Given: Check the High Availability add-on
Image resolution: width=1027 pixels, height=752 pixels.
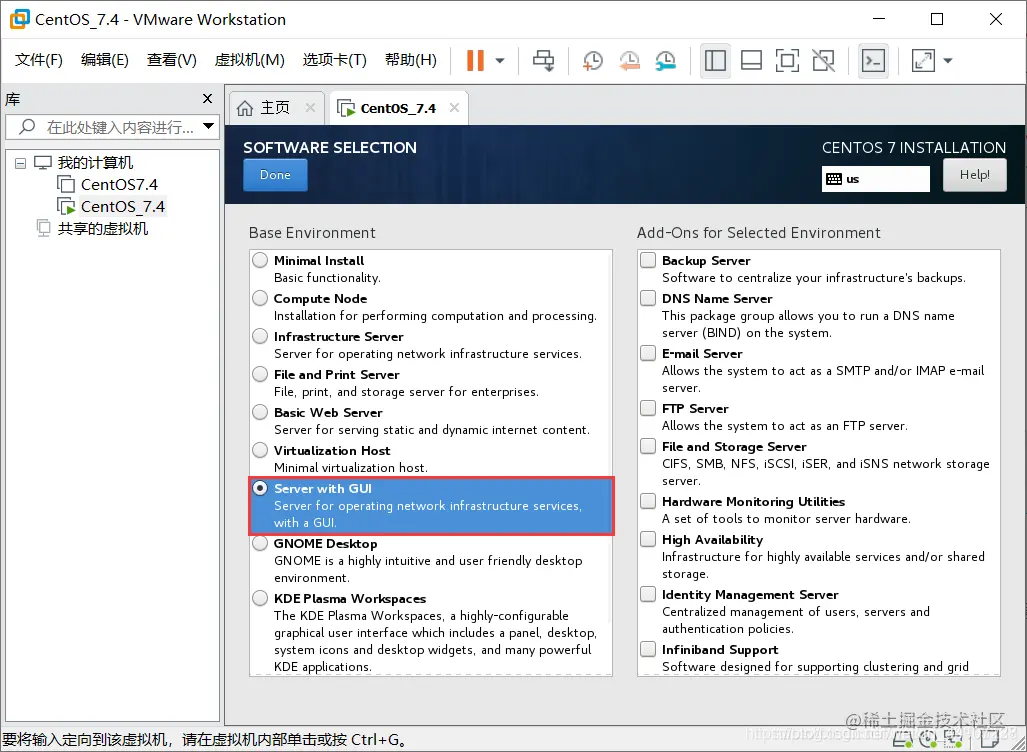Looking at the screenshot, I should click(648, 539).
